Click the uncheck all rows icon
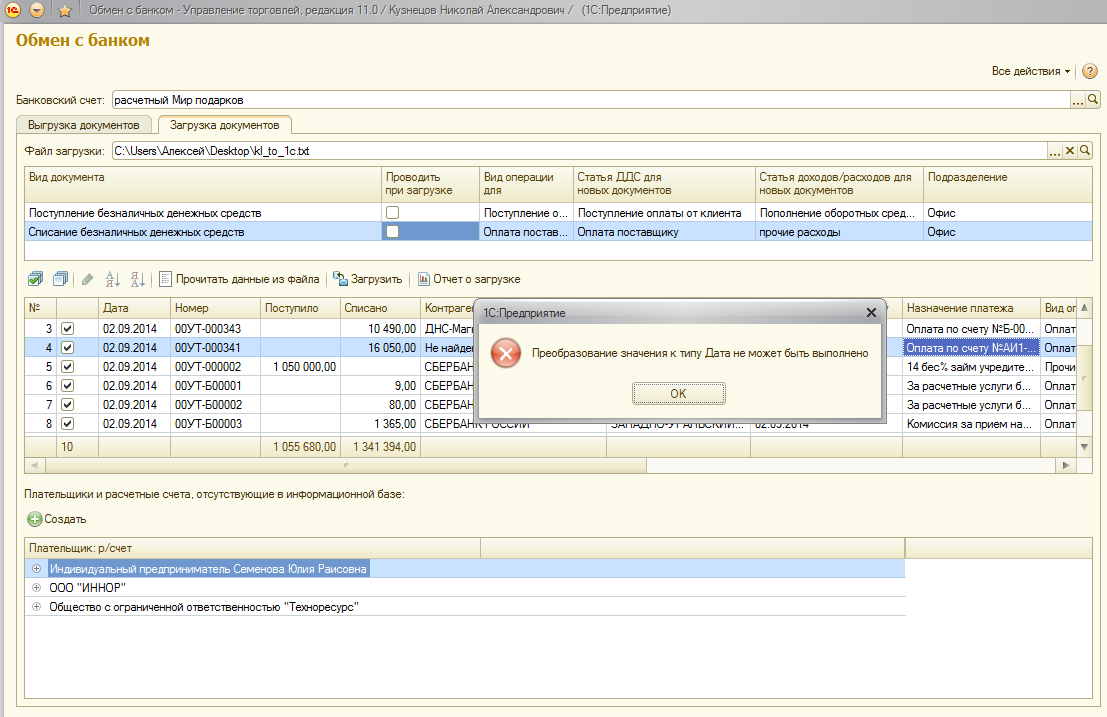Image resolution: width=1107 pixels, height=717 pixels. [x=60, y=279]
